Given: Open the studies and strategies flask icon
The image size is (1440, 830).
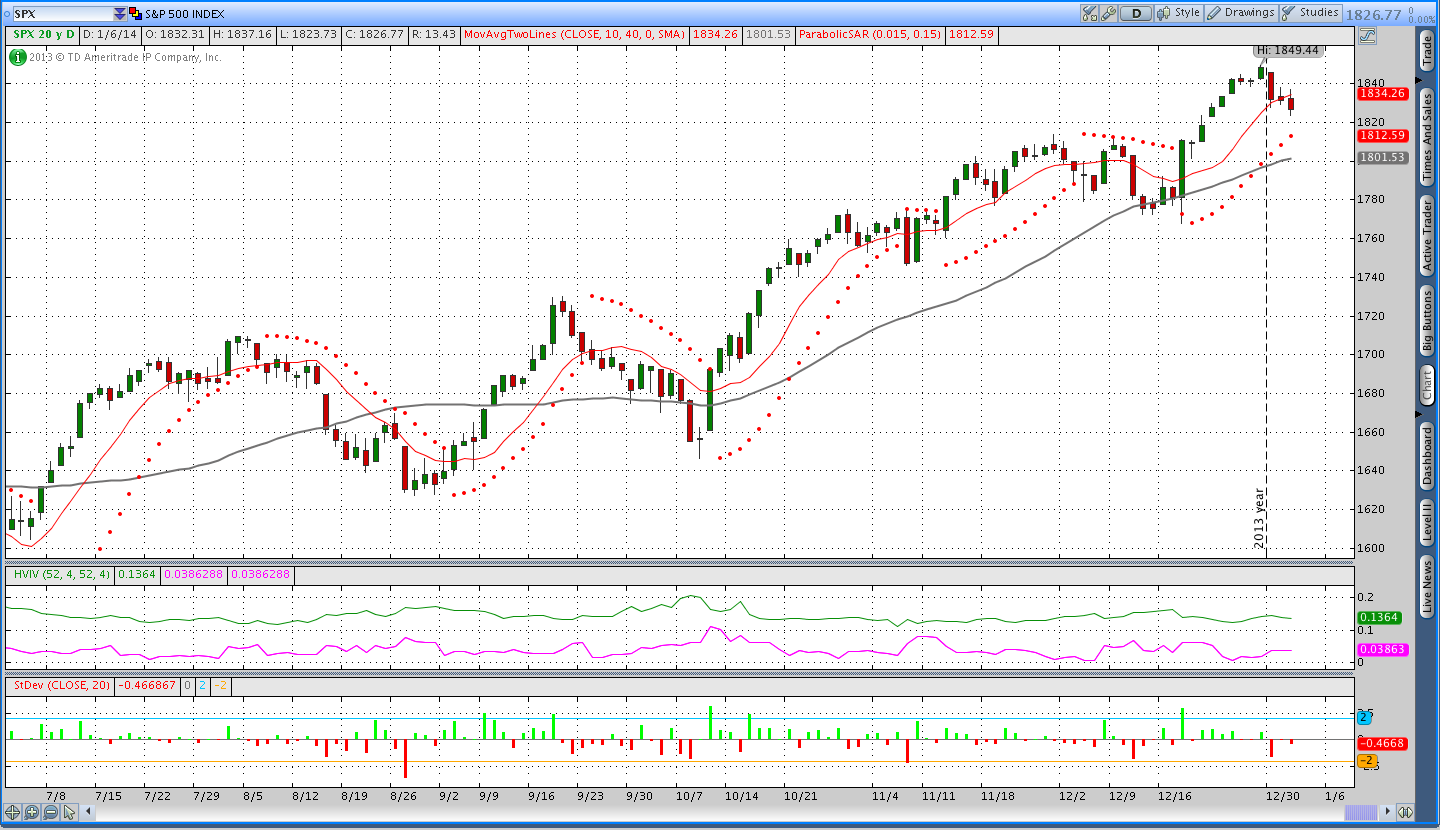Looking at the screenshot, I should [x=1089, y=13].
